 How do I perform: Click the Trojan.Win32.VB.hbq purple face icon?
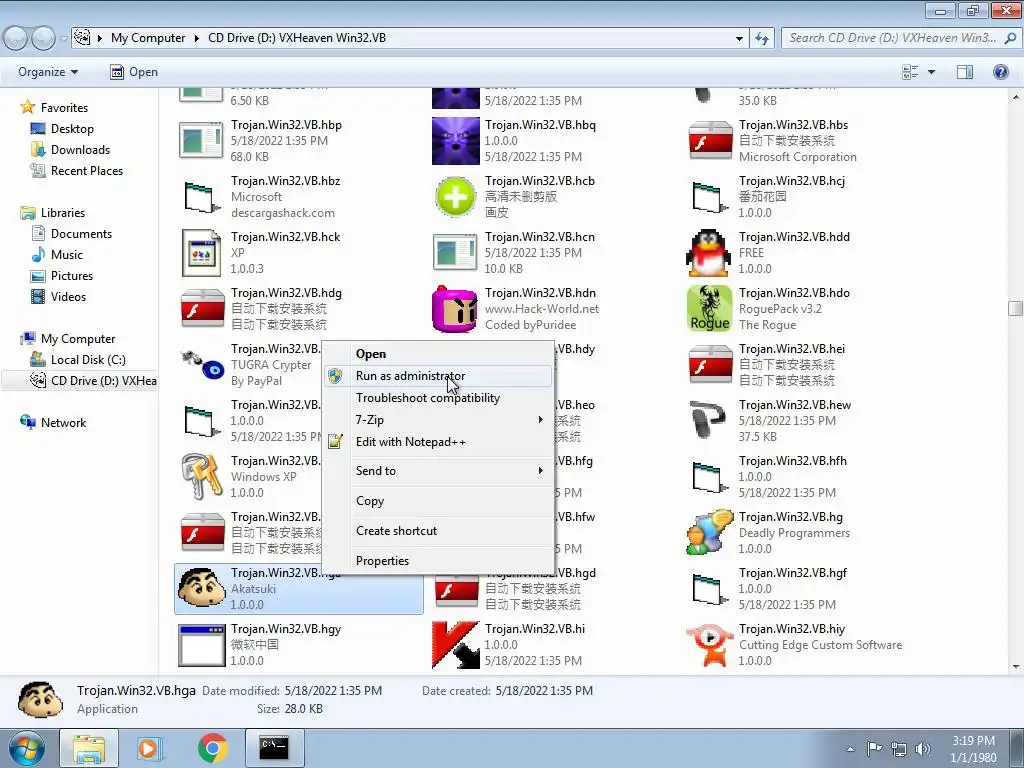[x=456, y=140]
